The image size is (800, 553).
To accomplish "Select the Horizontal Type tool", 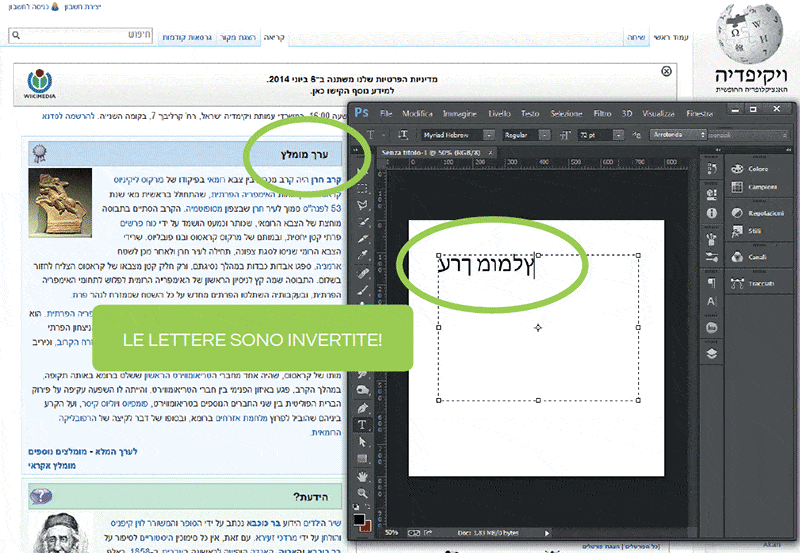I will [362, 425].
